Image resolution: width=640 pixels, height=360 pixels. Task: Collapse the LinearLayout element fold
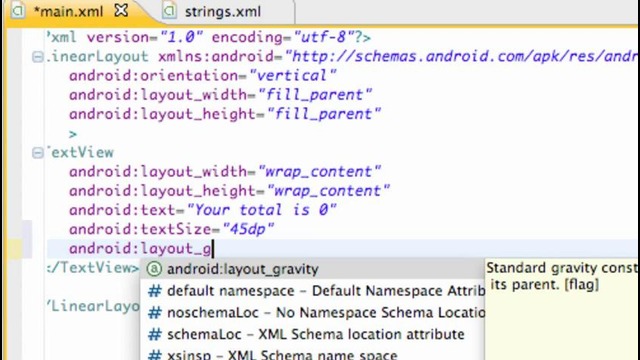coord(38,57)
